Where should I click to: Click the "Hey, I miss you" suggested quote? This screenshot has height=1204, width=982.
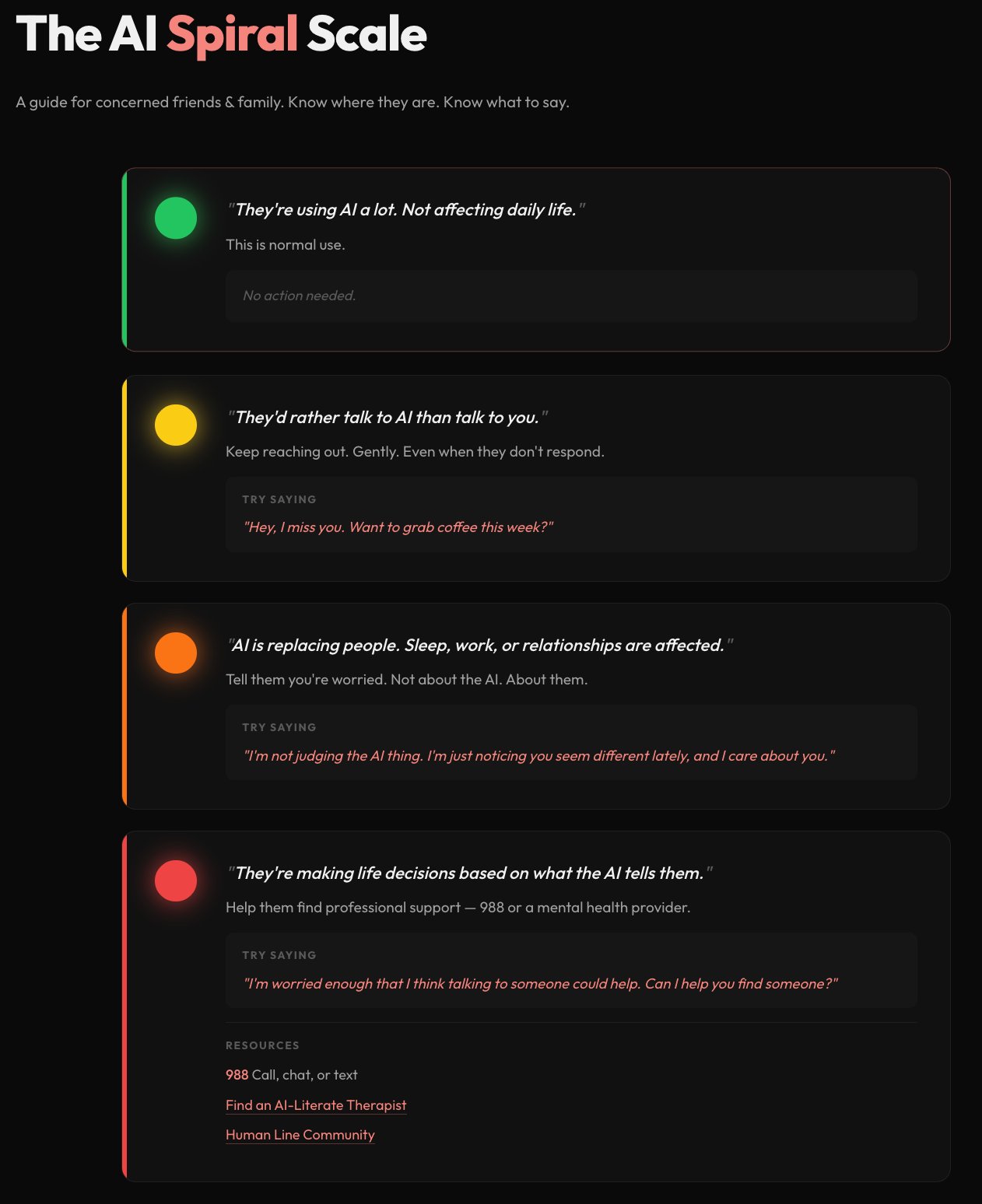(398, 527)
